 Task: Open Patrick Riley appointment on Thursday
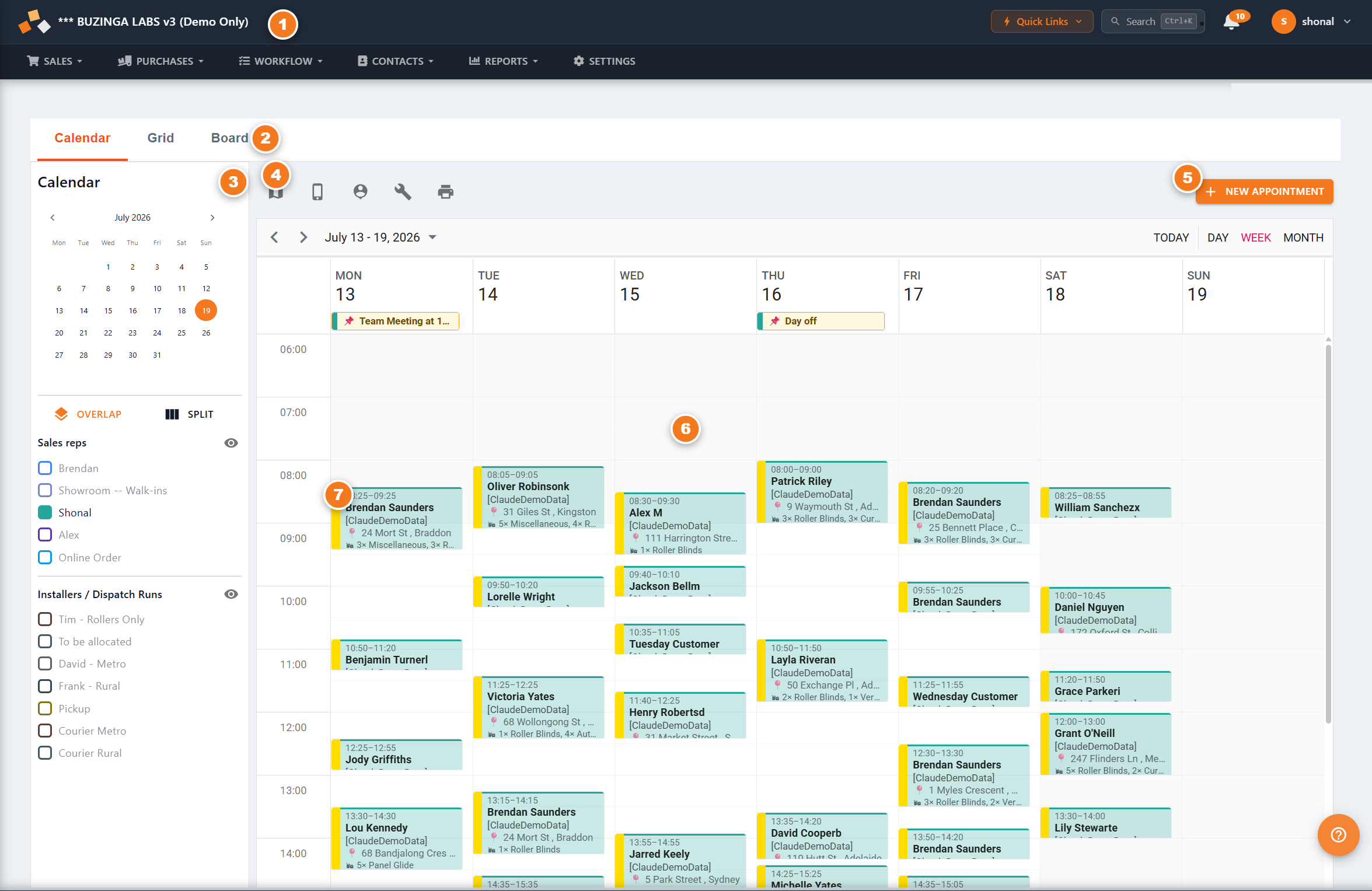pos(823,492)
